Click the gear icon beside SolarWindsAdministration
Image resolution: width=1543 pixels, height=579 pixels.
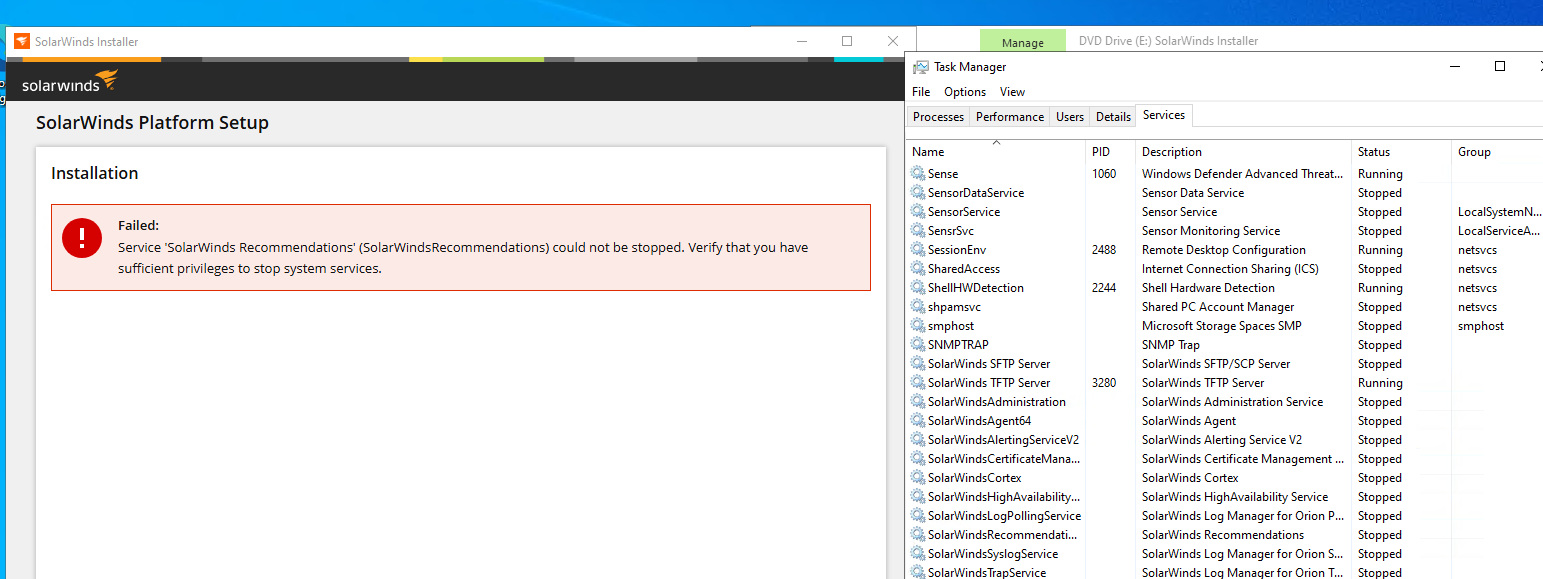tap(918, 402)
